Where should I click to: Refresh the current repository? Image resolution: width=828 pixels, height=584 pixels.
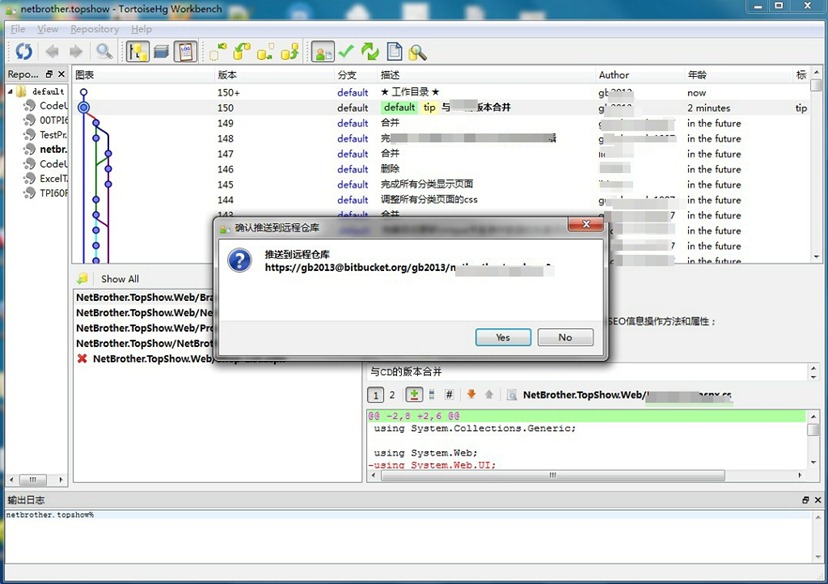tap(24, 52)
